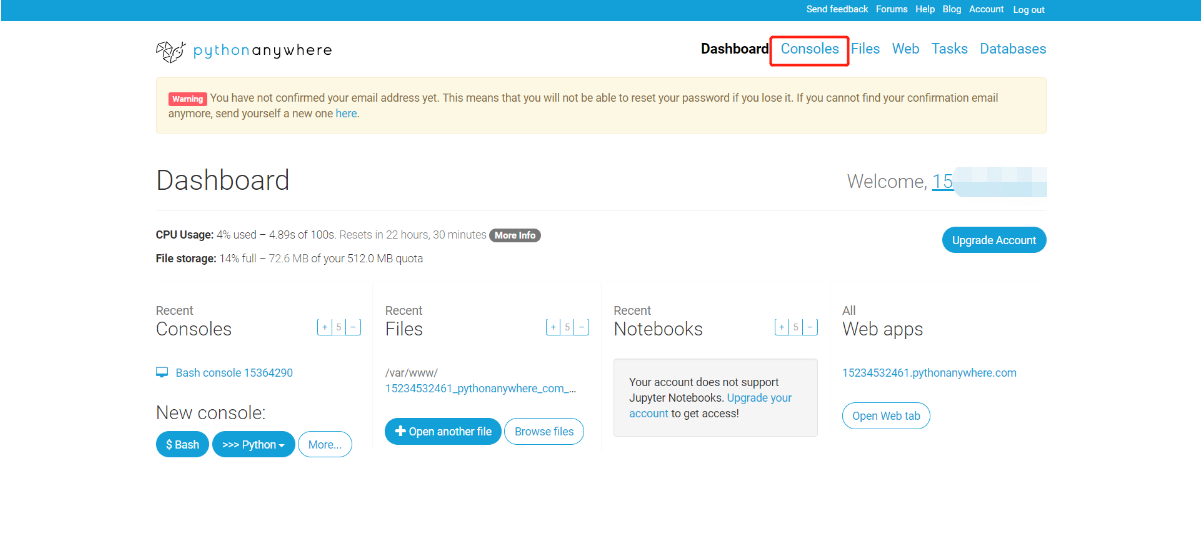Click the 'Resets in 22 hours, 30 minutes' text
The height and width of the screenshot is (546, 1201).
(x=412, y=235)
